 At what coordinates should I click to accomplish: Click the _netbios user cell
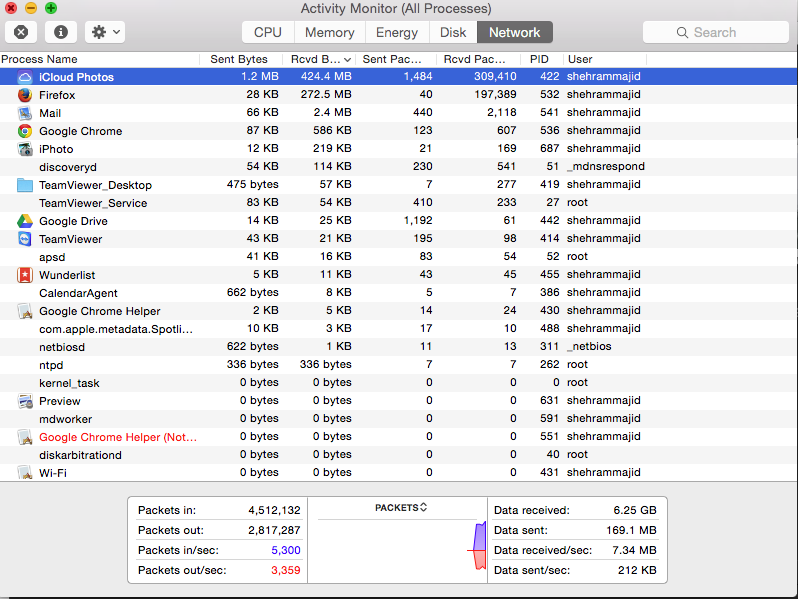point(589,346)
